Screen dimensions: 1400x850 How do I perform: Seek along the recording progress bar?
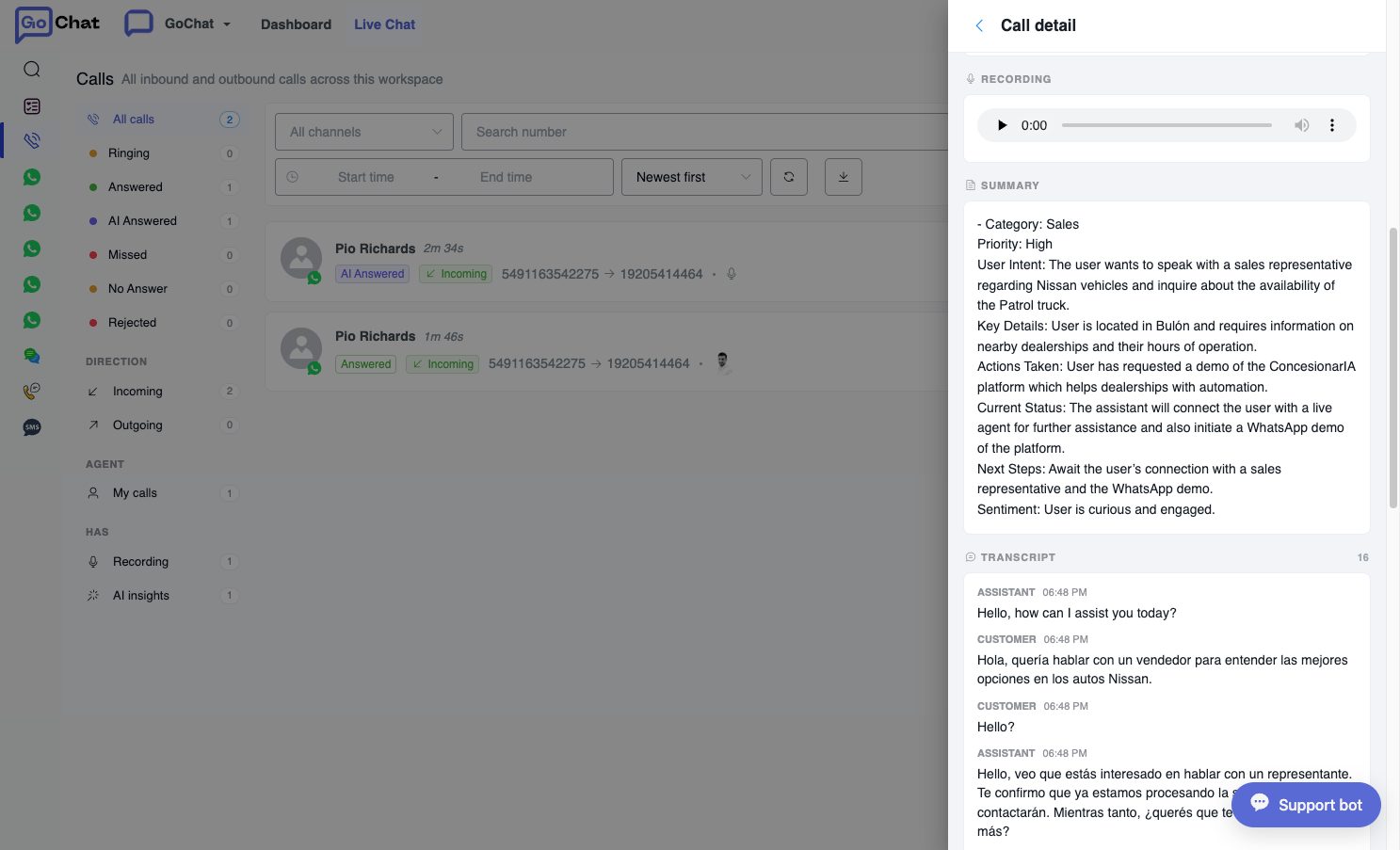point(1167,125)
